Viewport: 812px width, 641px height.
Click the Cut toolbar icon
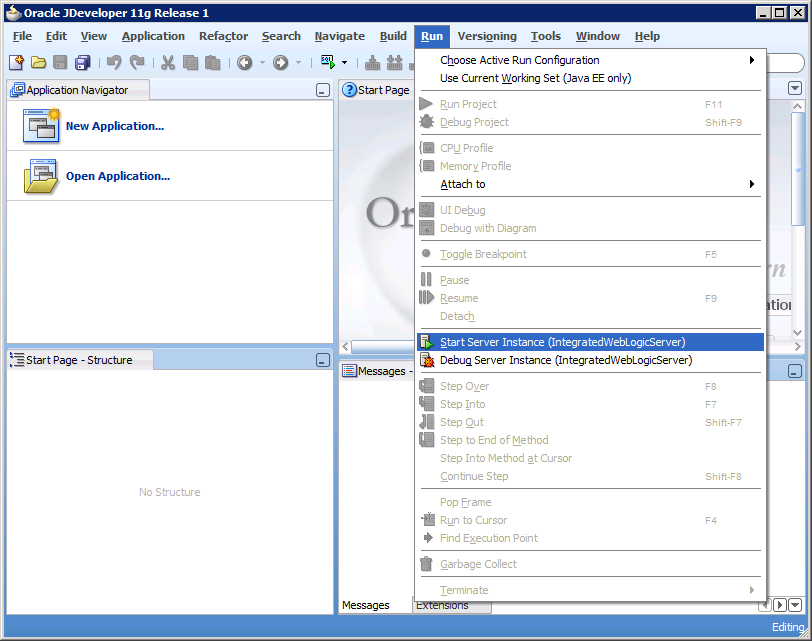pyautogui.click(x=168, y=62)
